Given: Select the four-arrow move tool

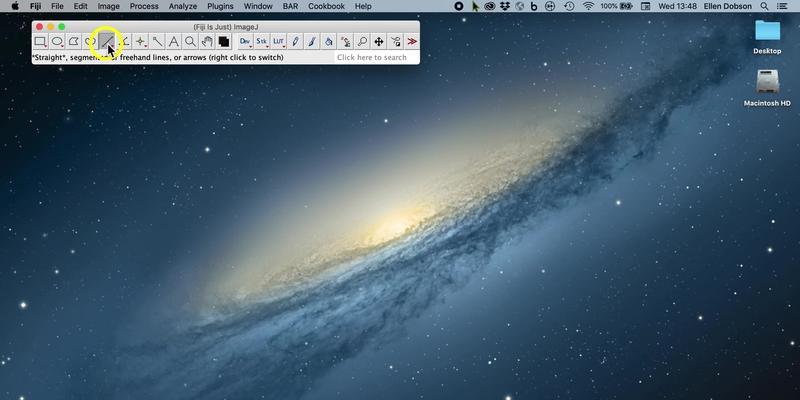Looking at the screenshot, I should (379, 41).
